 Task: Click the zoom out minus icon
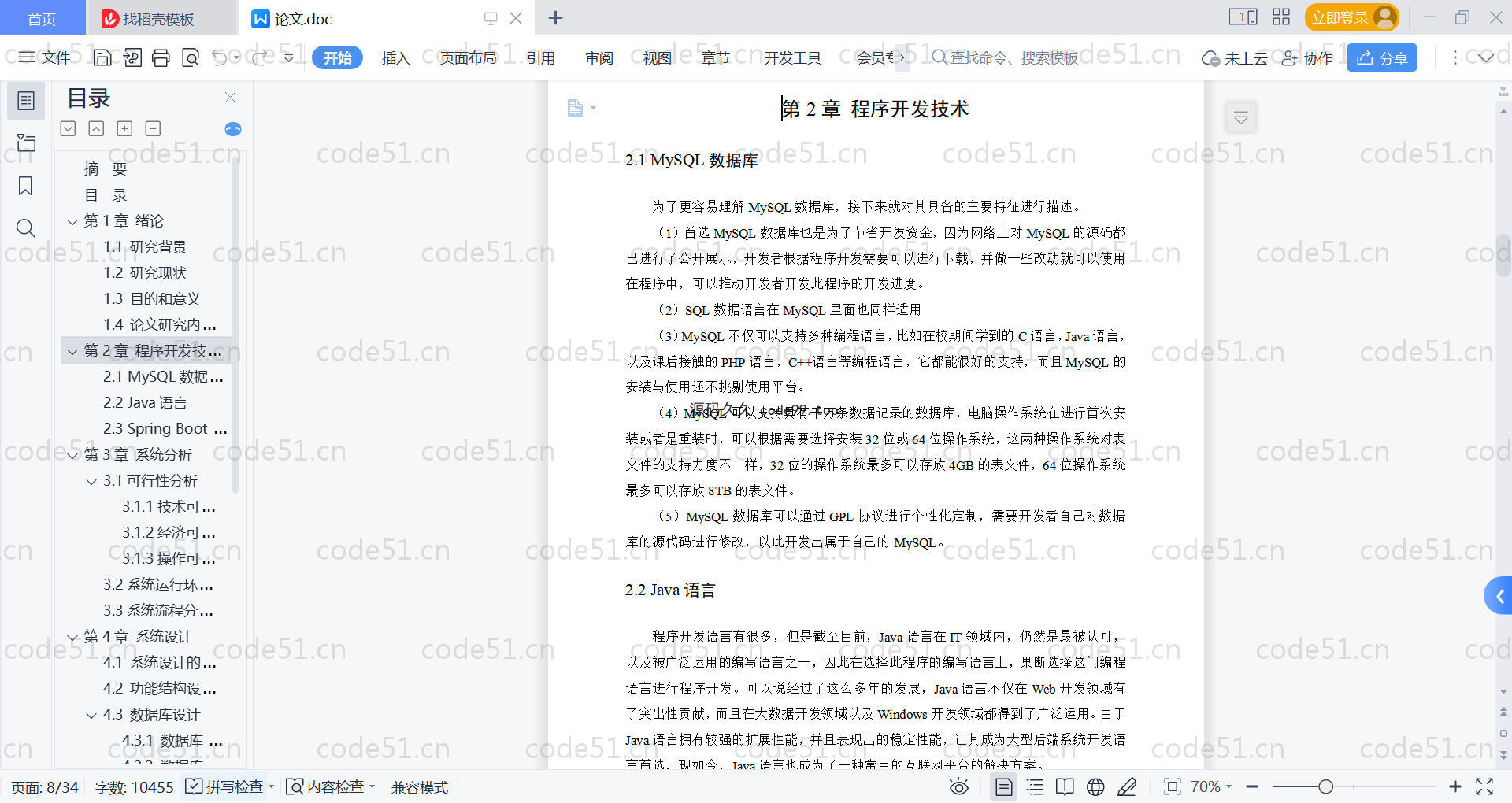(1252, 786)
